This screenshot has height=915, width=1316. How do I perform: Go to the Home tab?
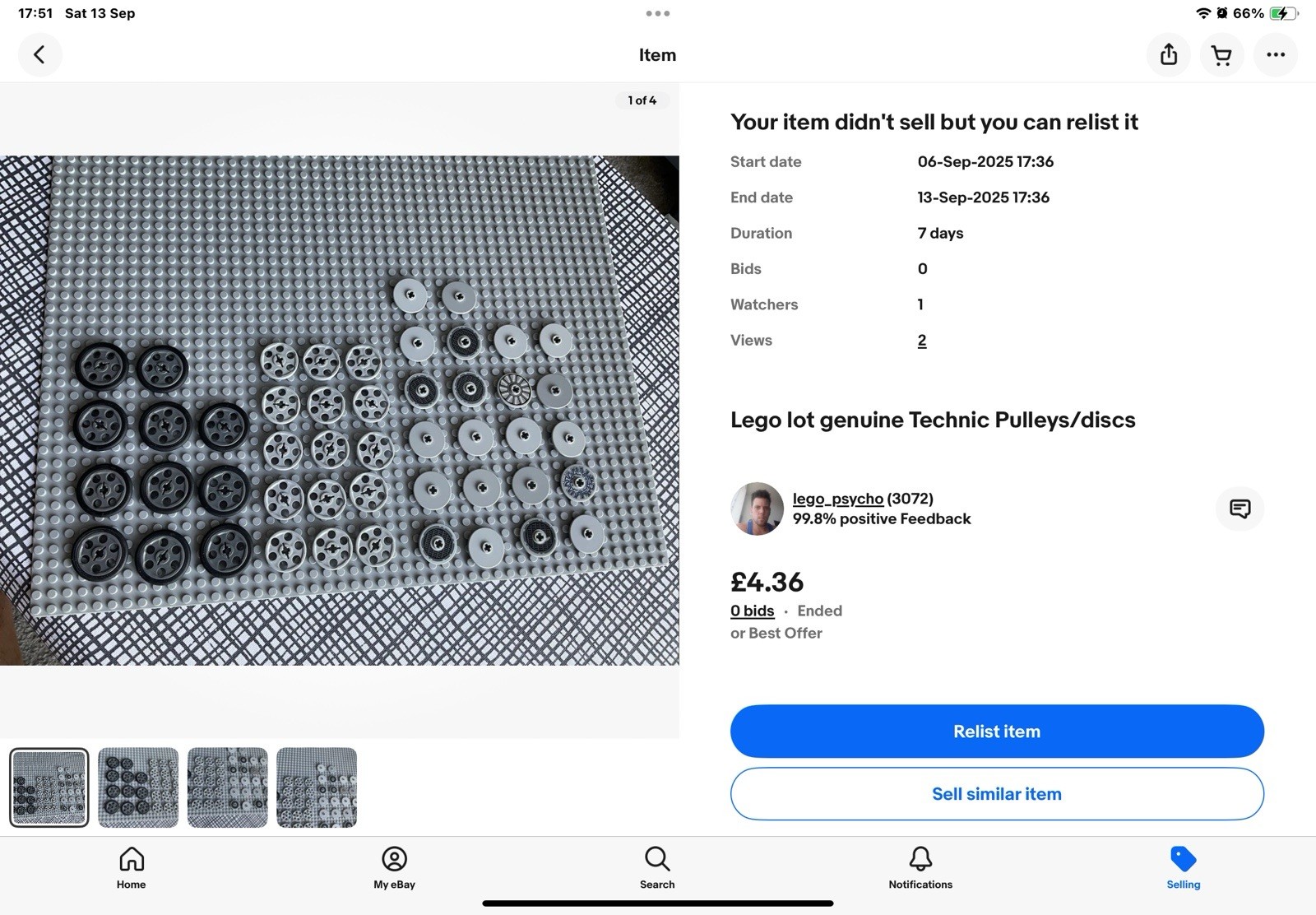point(131,867)
